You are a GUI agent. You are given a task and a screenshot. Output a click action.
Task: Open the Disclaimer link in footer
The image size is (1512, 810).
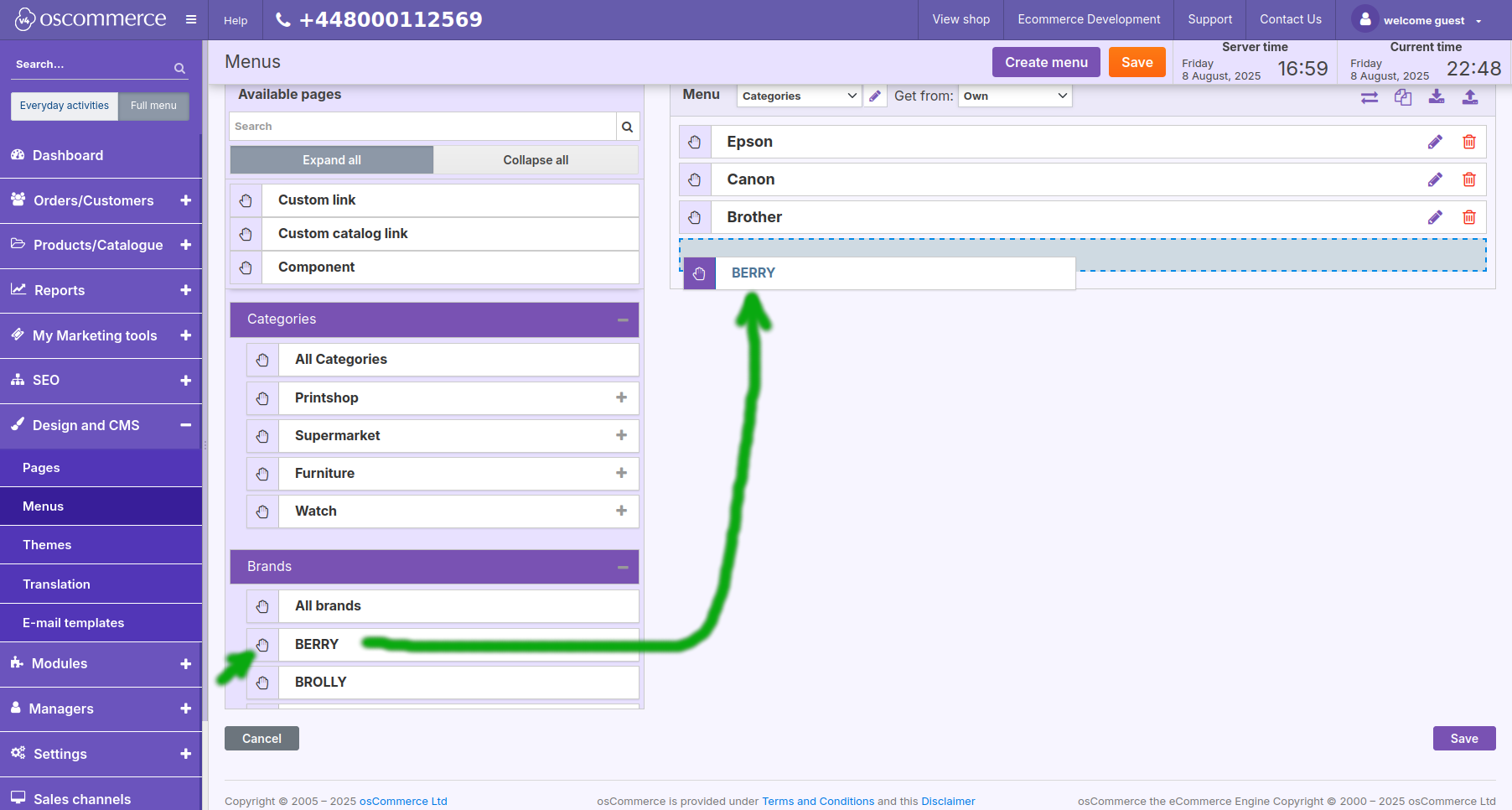[948, 802]
